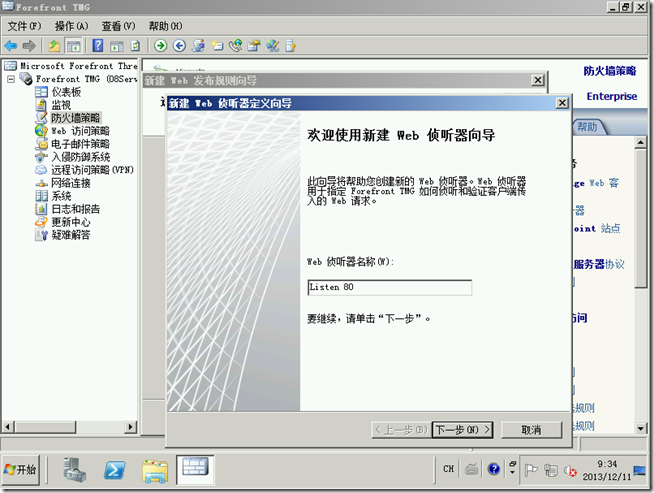The image size is (654, 493).
Task: Select 监视 in the tree
Action: coord(61,105)
